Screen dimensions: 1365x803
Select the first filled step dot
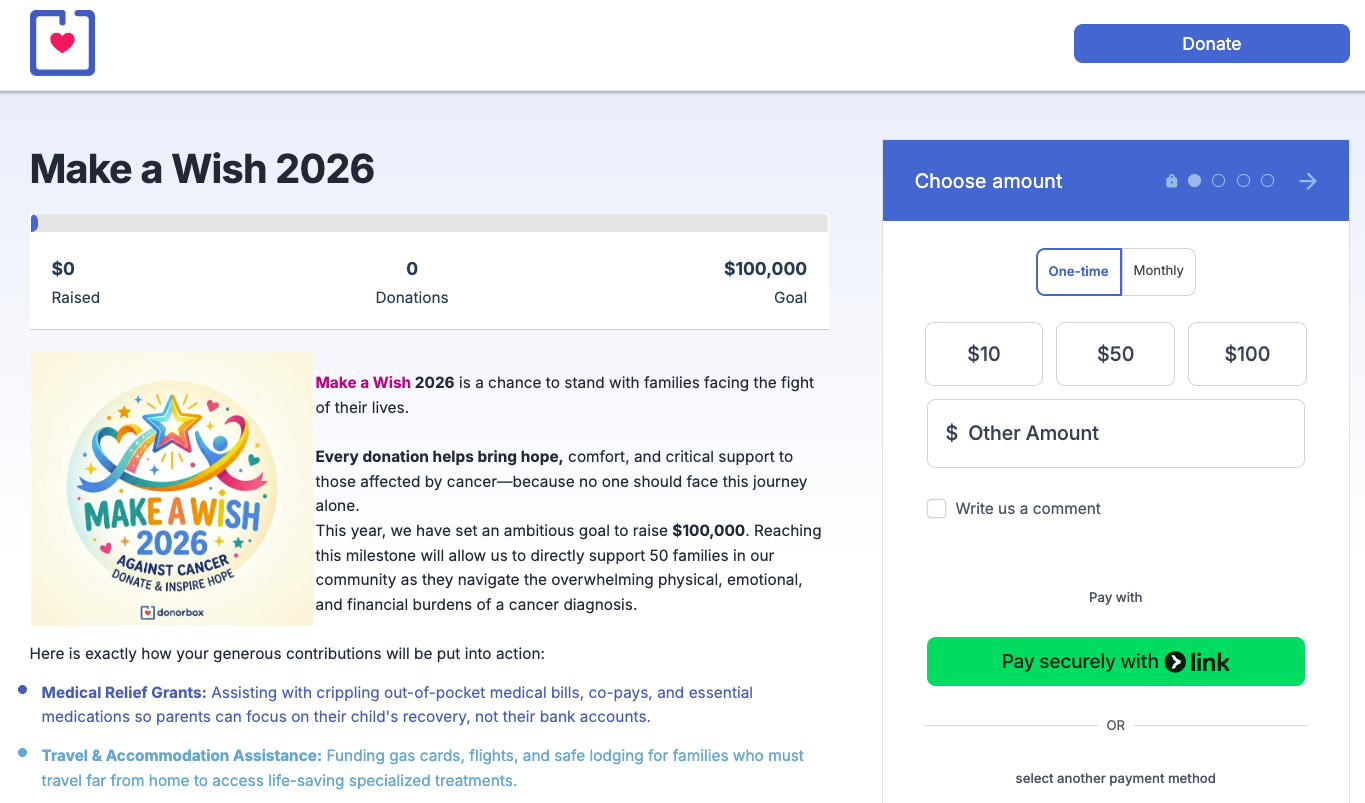point(1194,181)
